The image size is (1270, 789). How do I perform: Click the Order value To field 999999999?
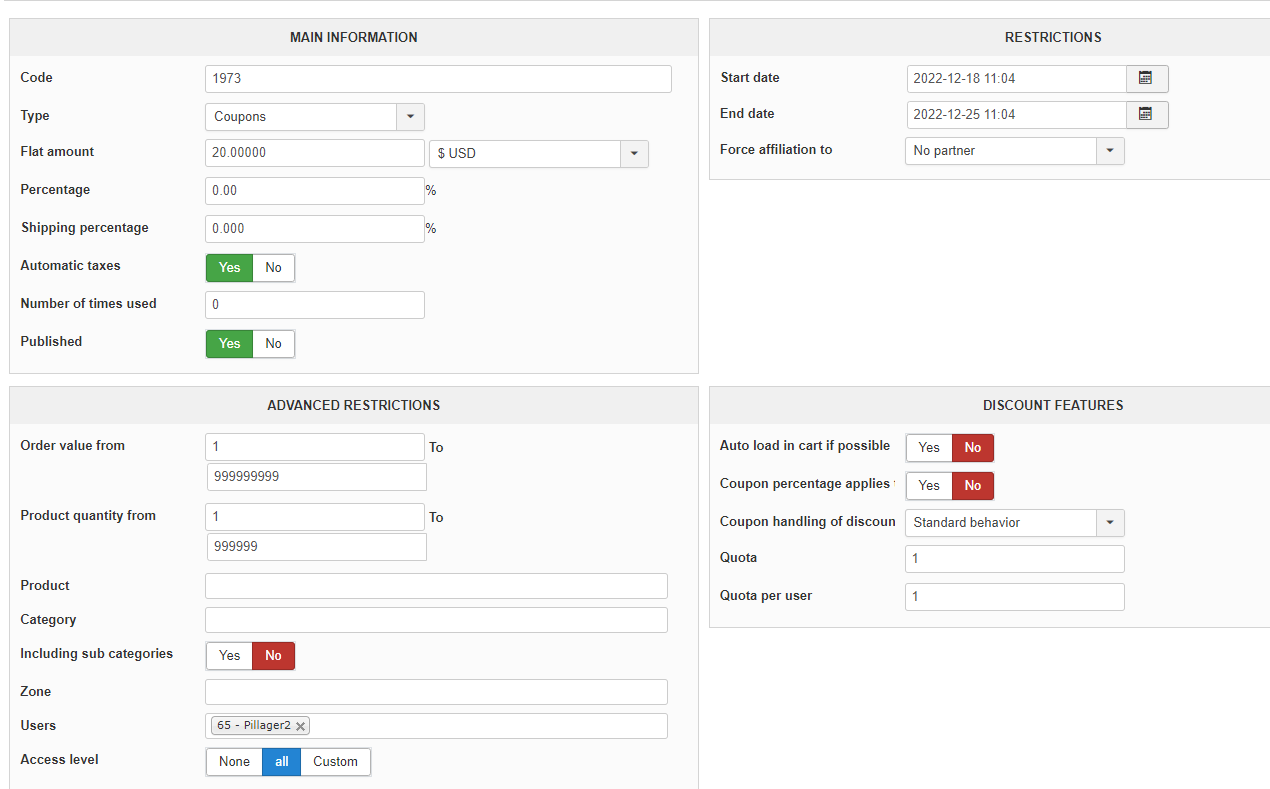point(317,477)
